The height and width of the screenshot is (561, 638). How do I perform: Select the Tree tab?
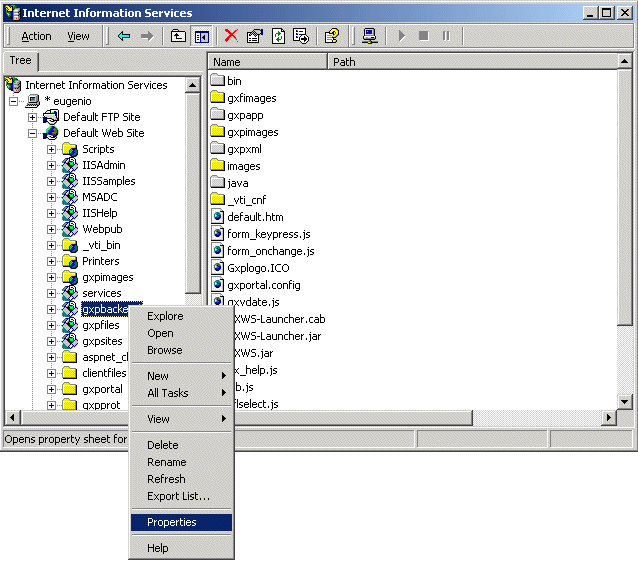pos(20,61)
